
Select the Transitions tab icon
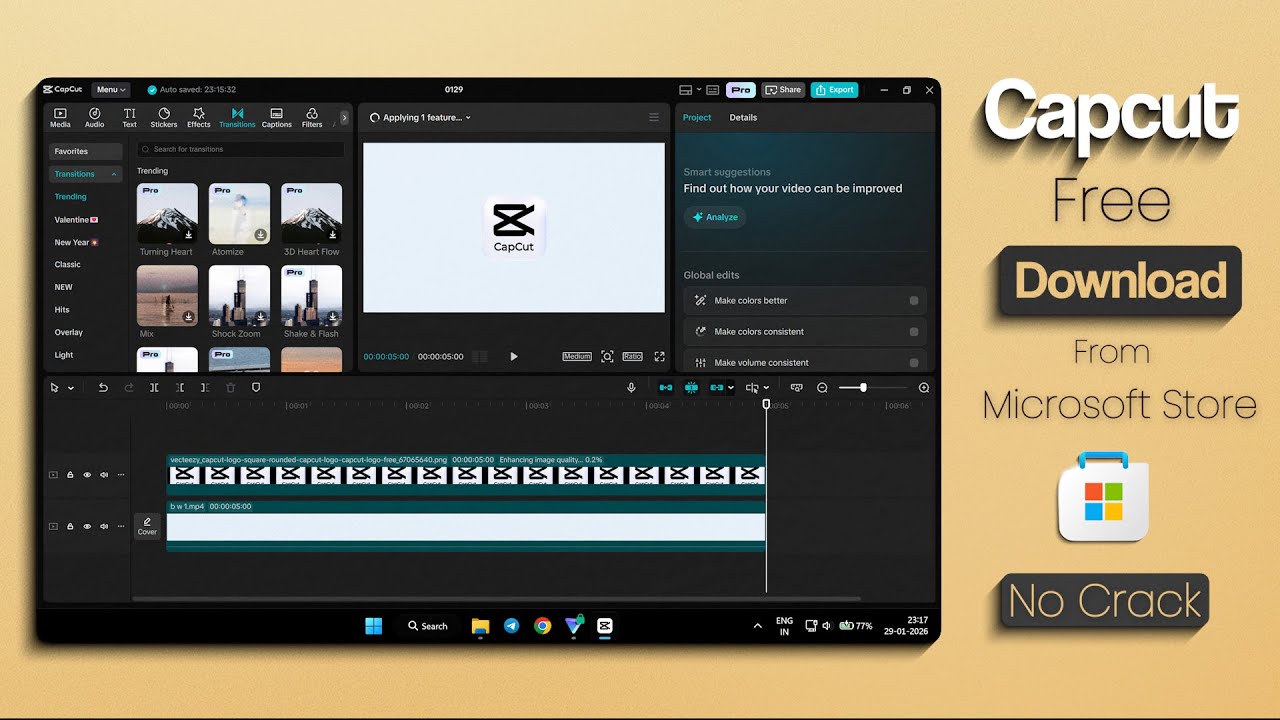237,118
